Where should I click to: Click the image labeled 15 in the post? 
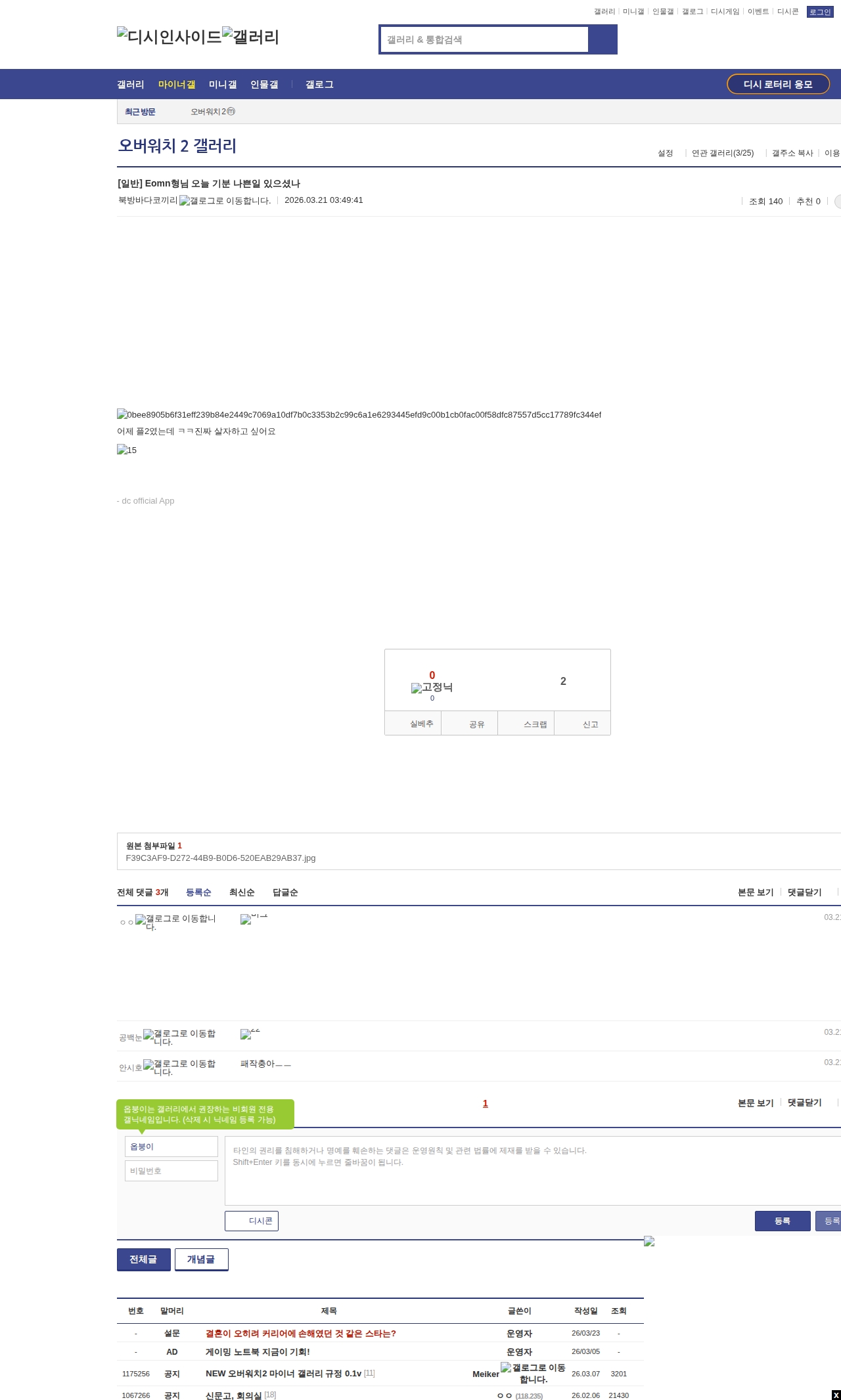(x=127, y=450)
